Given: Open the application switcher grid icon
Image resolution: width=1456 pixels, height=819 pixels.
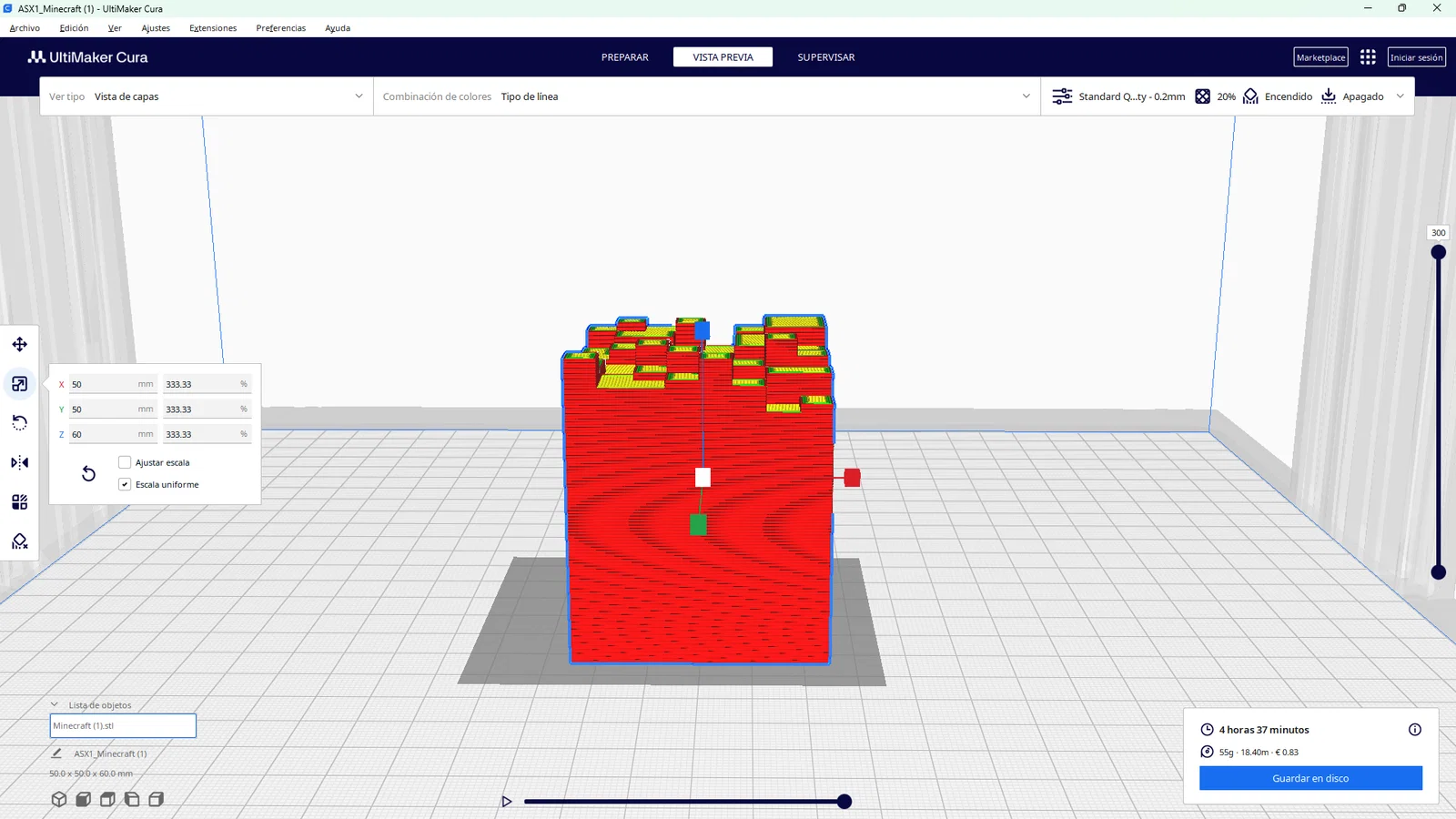Looking at the screenshot, I should tap(1368, 57).
